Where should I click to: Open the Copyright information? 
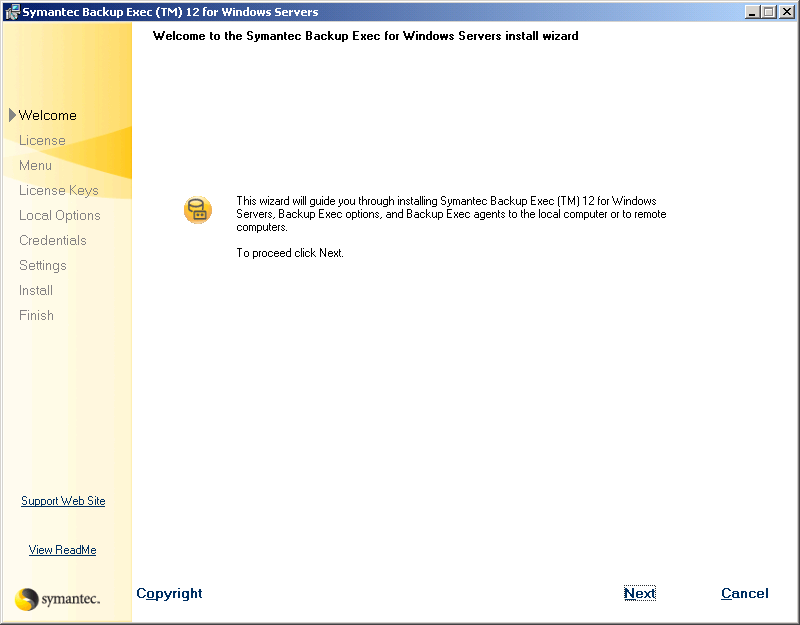pyautogui.click(x=169, y=593)
